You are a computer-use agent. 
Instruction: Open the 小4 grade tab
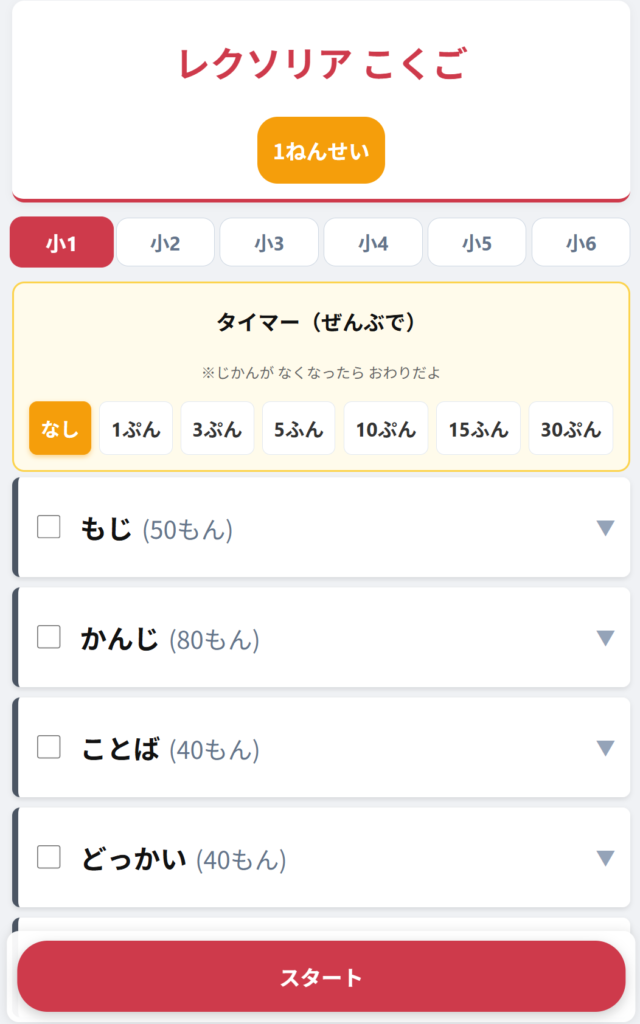click(373, 243)
